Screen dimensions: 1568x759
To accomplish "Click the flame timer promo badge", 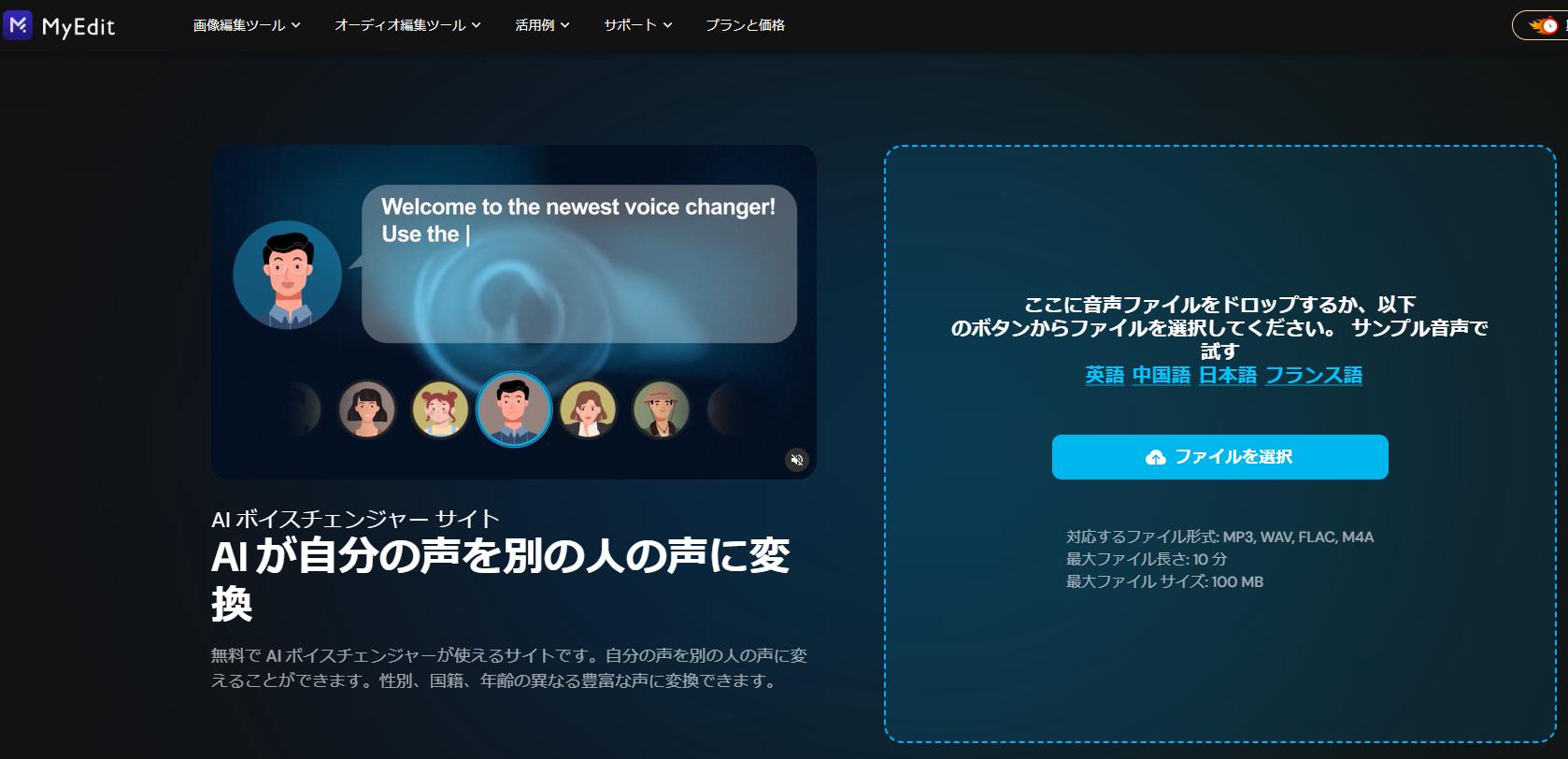I will click(1543, 25).
